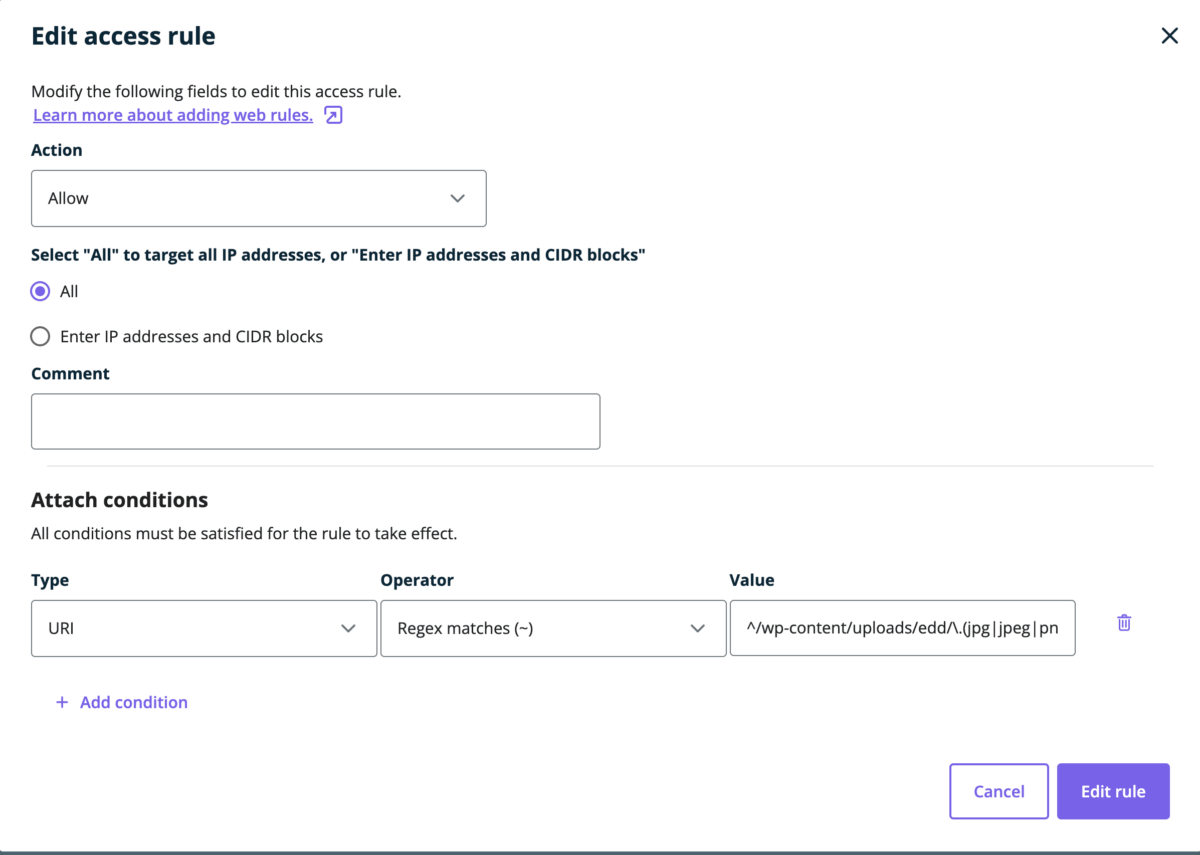The width and height of the screenshot is (1200, 855).
Task: Close the Edit access rule dialog
Action: pyautogui.click(x=1169, y=36)
